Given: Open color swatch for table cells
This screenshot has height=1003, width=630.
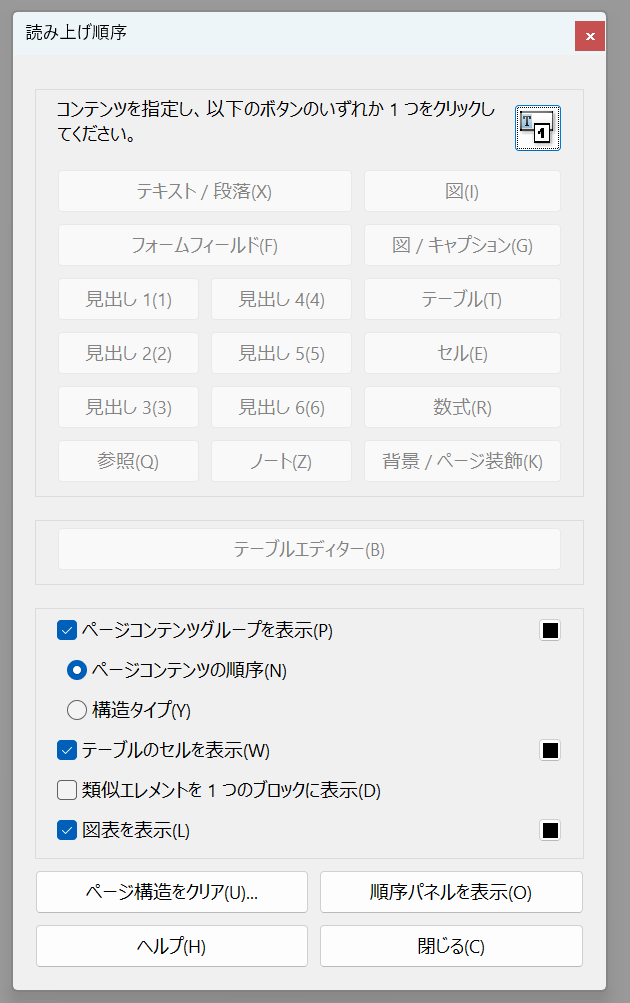Looking at the screenshot, I should pyautogui.click(x=550, y=750).
